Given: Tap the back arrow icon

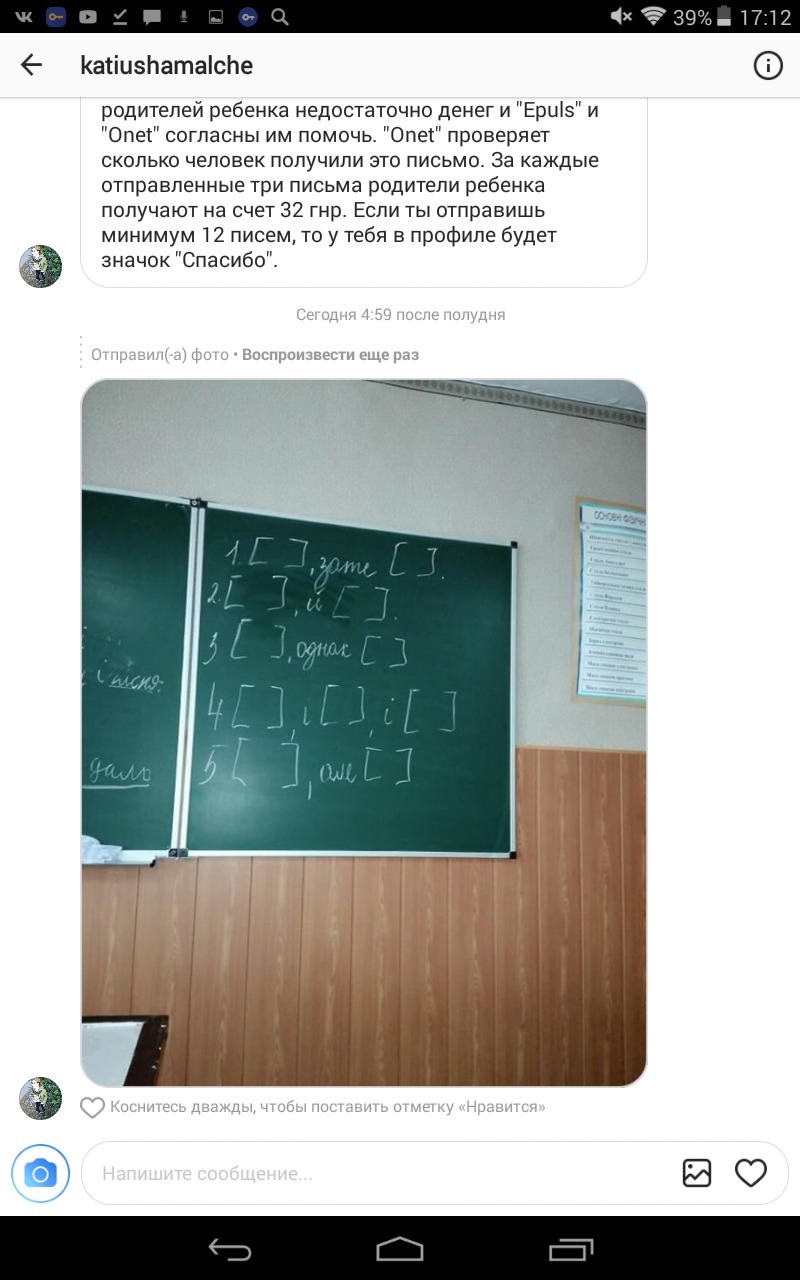Looking at the screenshot, I should [x=31, y=66].
